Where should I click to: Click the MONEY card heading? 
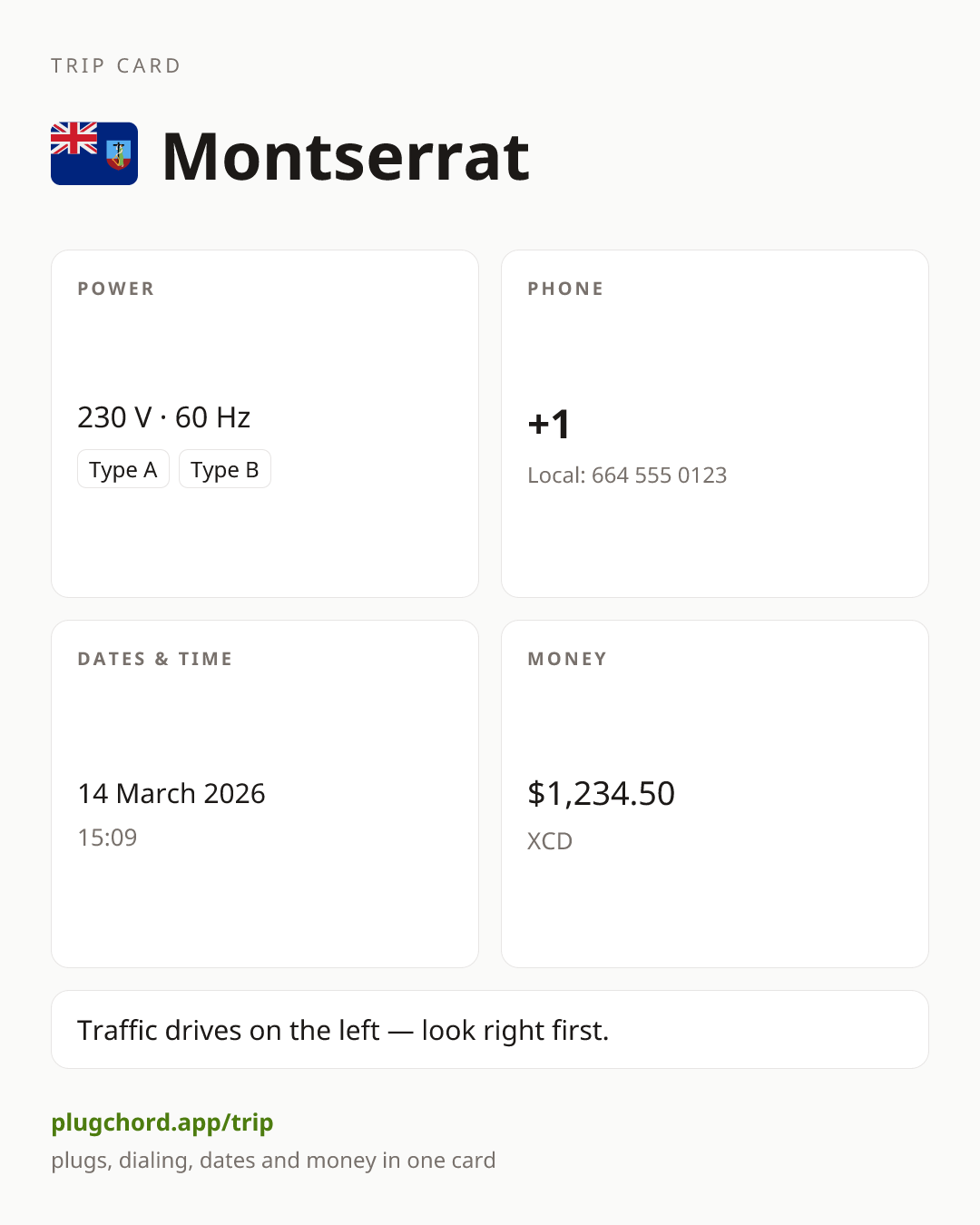[x=567, y=659]
